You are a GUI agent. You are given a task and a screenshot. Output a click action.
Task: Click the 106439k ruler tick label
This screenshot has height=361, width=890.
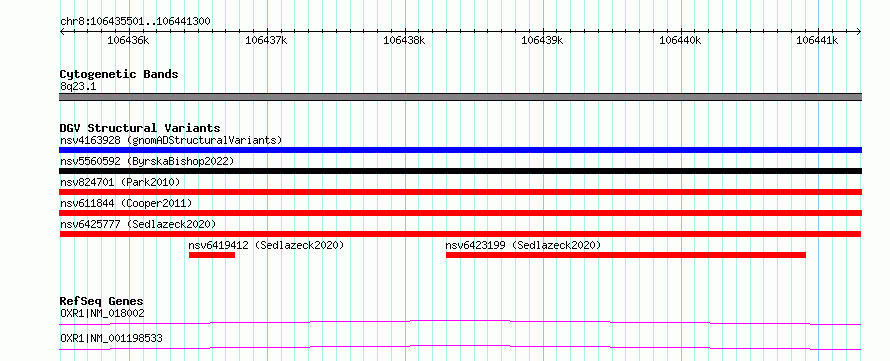[542, 40]
